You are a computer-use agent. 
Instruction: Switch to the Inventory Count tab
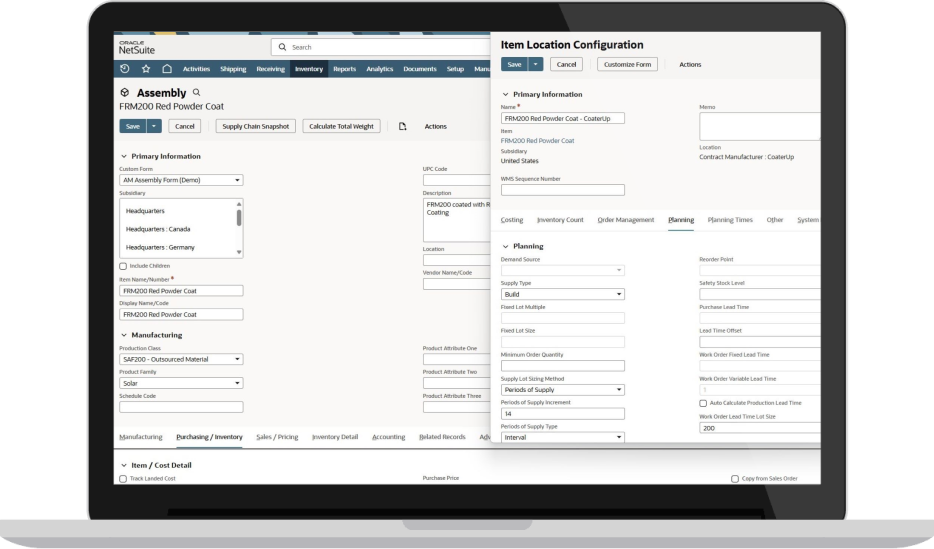pyautogui.click(x=560, y=220)
